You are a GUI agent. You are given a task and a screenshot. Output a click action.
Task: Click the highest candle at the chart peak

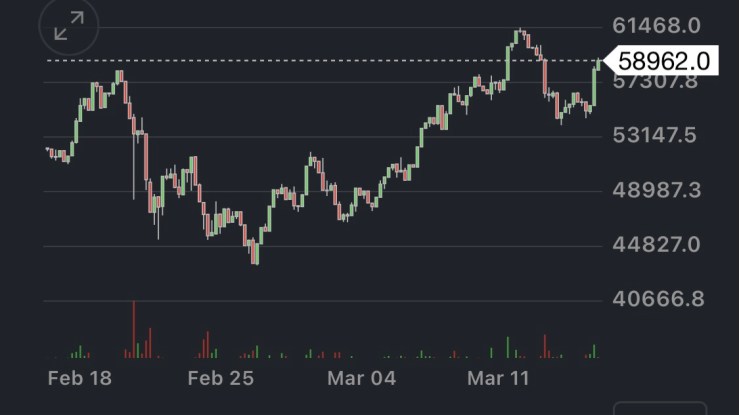tap(518, 36)
